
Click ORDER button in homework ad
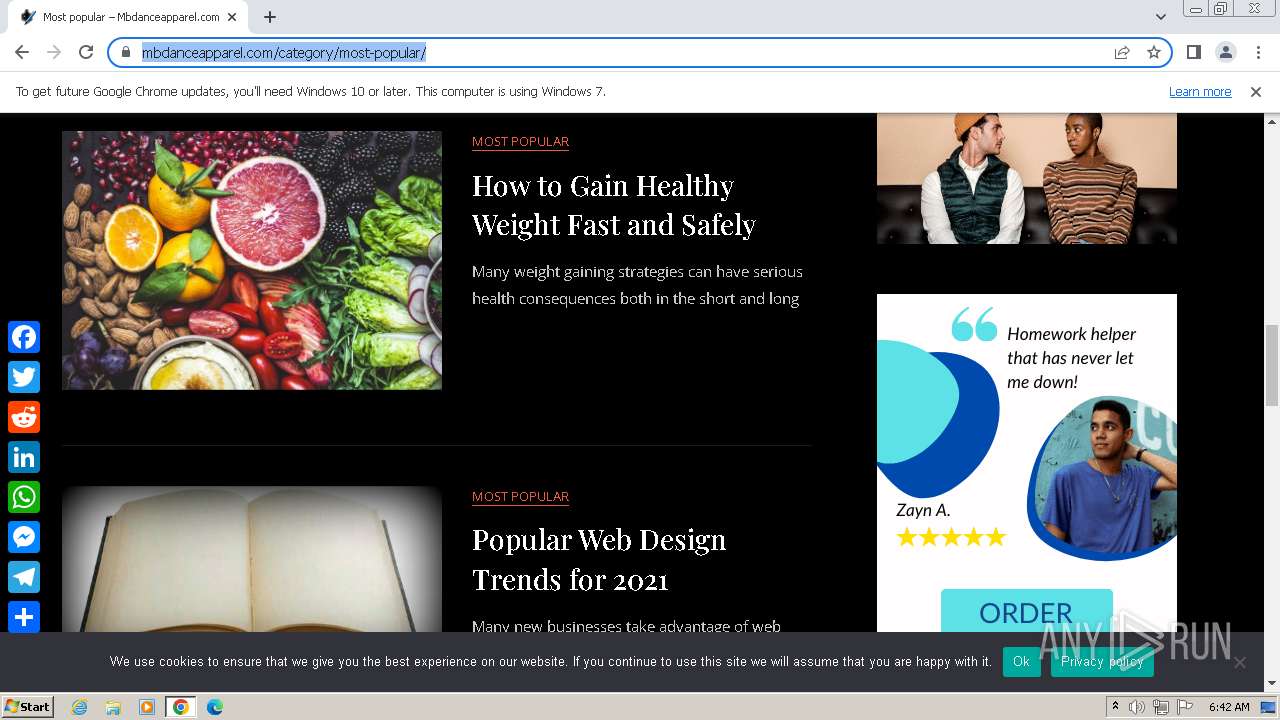coord(1026,611)
